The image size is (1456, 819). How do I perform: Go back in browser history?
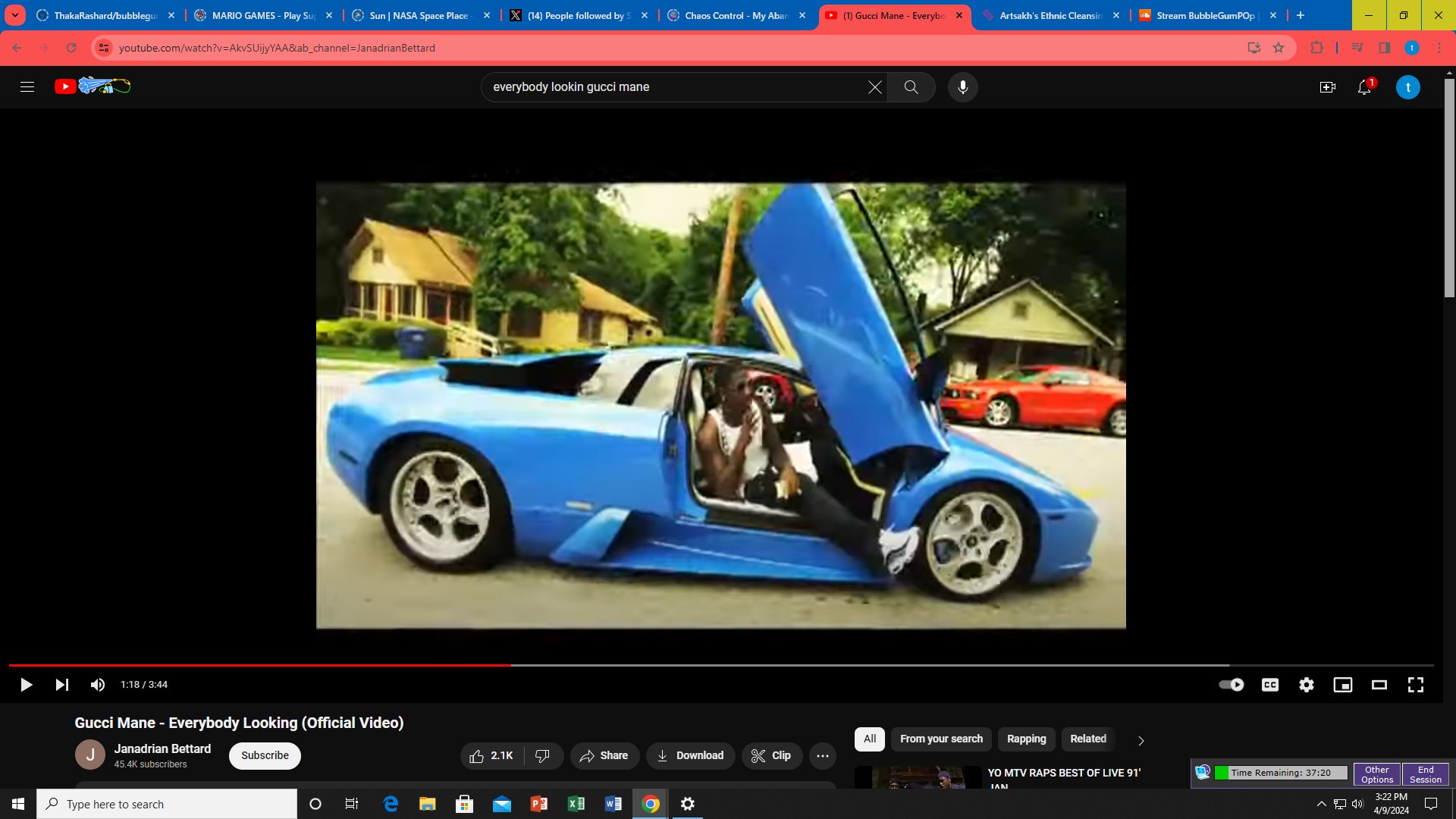click(17, 48)
